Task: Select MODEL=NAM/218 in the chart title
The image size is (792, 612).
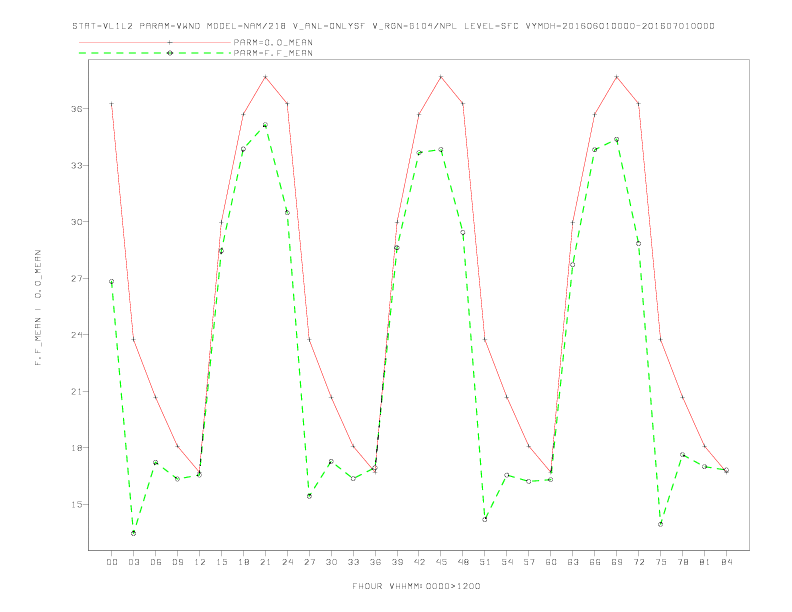Action: 246,26
